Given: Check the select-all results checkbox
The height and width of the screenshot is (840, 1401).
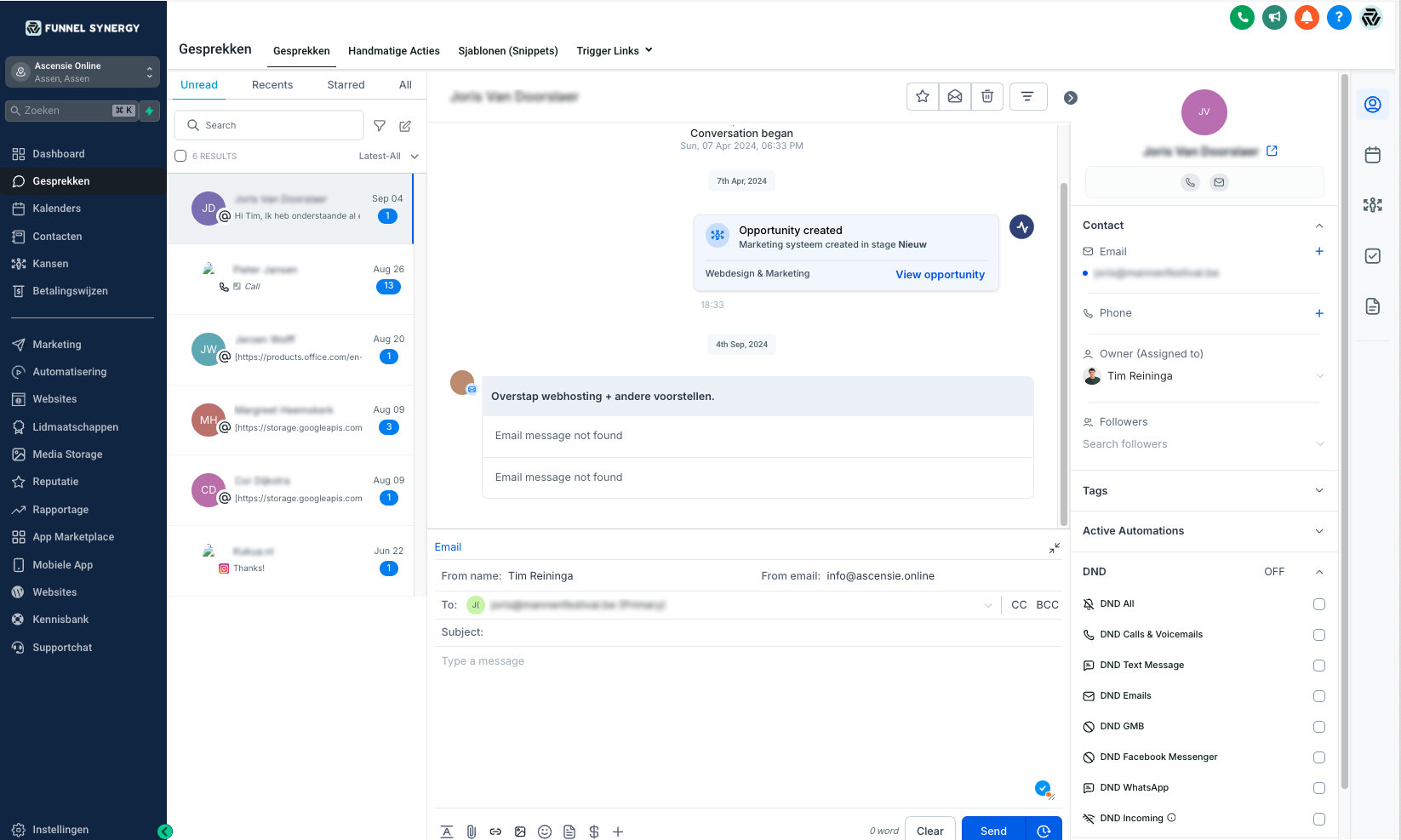Looking at the screenshot, I should (180, 156).
